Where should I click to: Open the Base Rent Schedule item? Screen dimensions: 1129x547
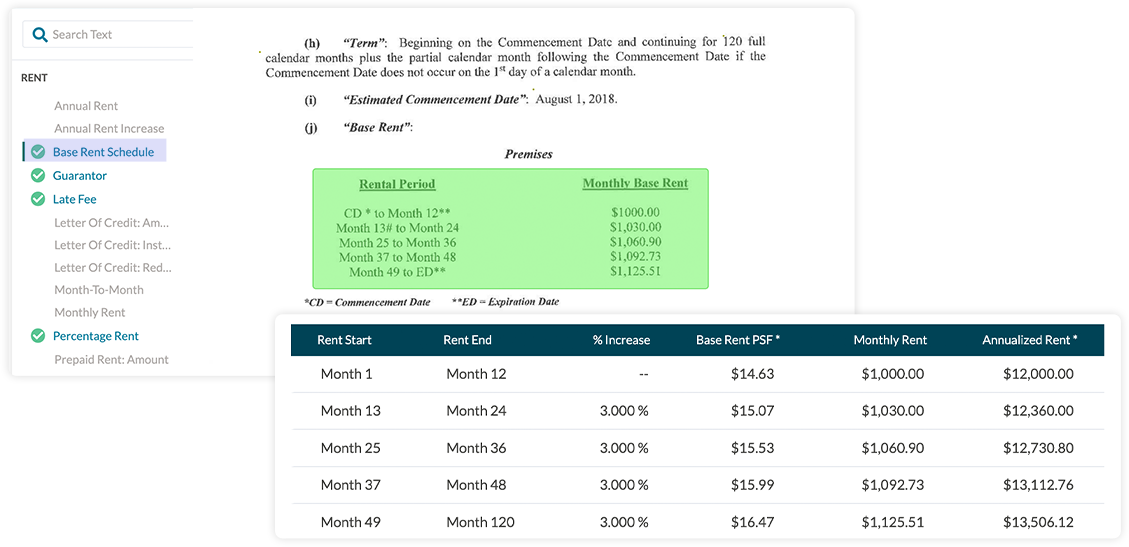click(x=103, y=152)
